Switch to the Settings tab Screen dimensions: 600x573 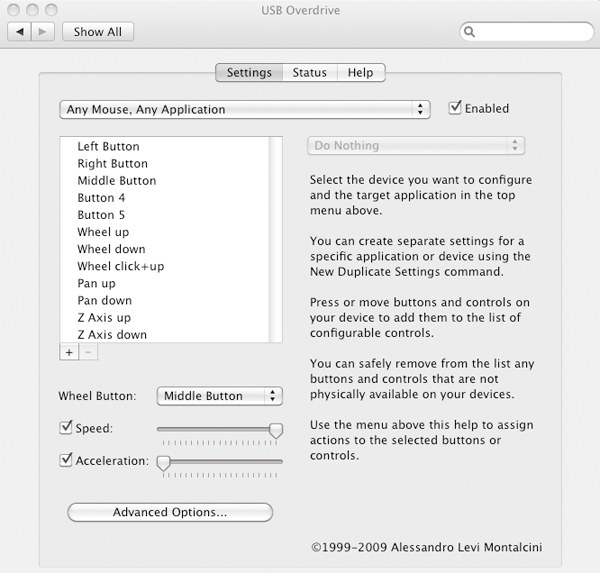(249, 72)
